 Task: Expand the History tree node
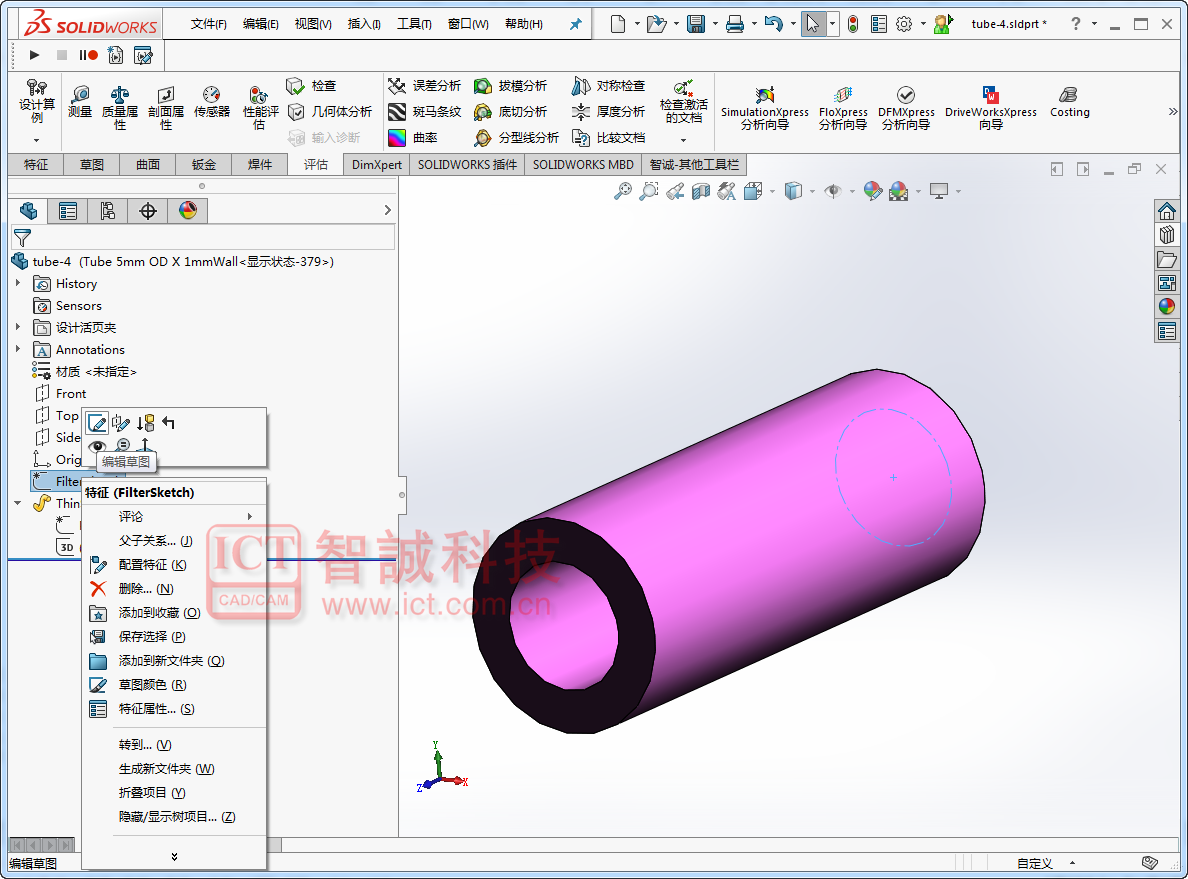(x=17, y=283)
